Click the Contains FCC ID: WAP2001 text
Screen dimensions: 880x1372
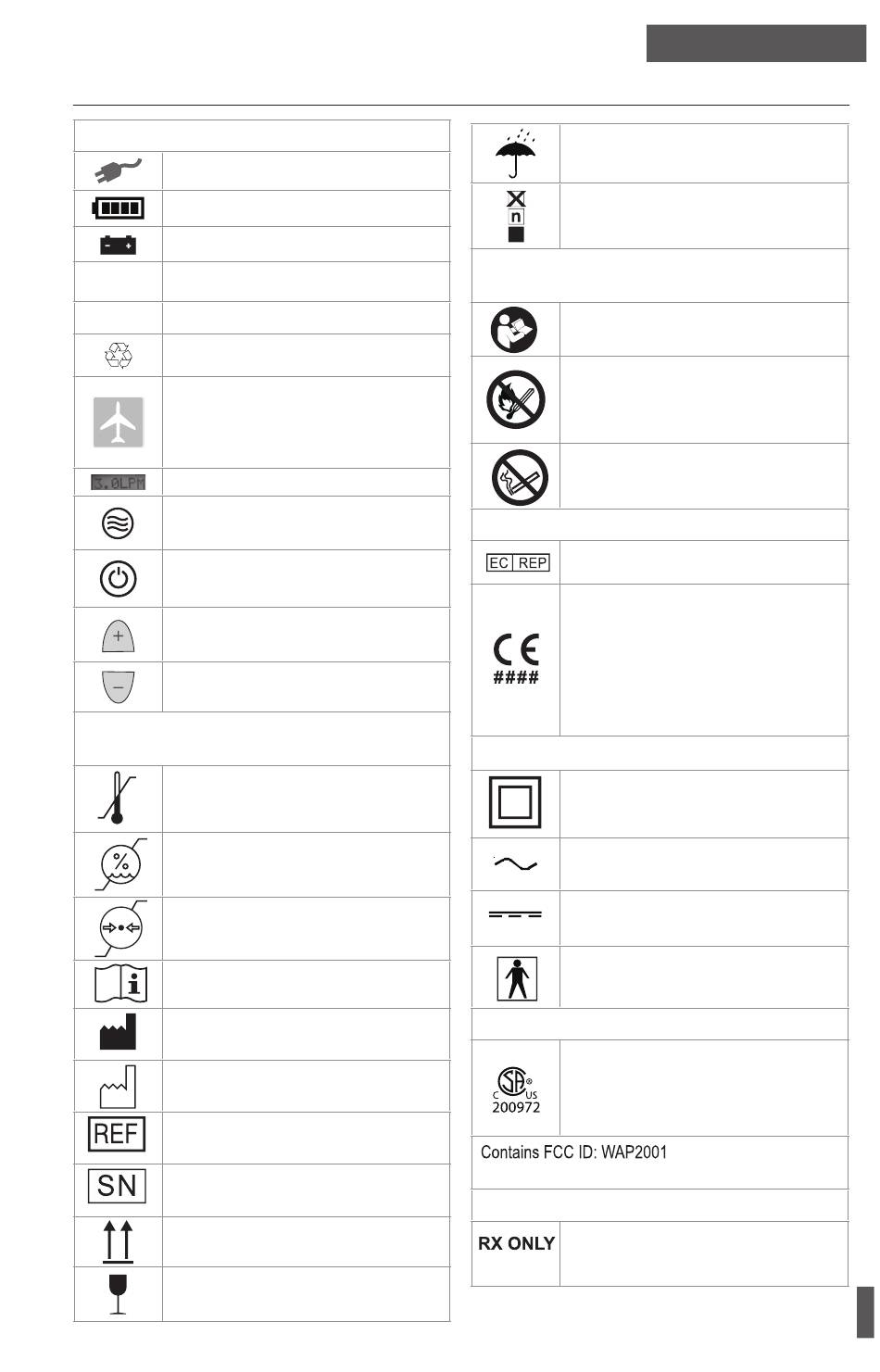[573, 1152]
